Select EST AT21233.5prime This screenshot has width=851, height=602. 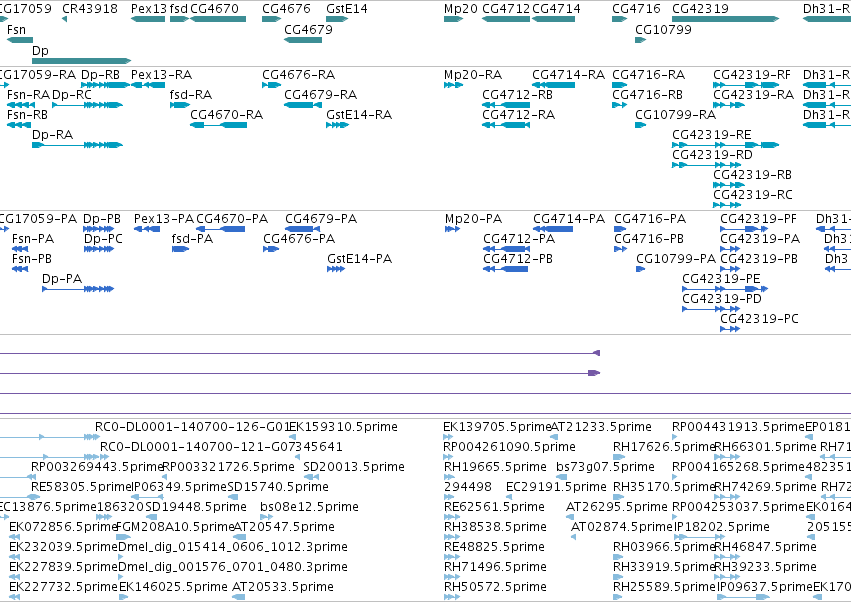554,436
